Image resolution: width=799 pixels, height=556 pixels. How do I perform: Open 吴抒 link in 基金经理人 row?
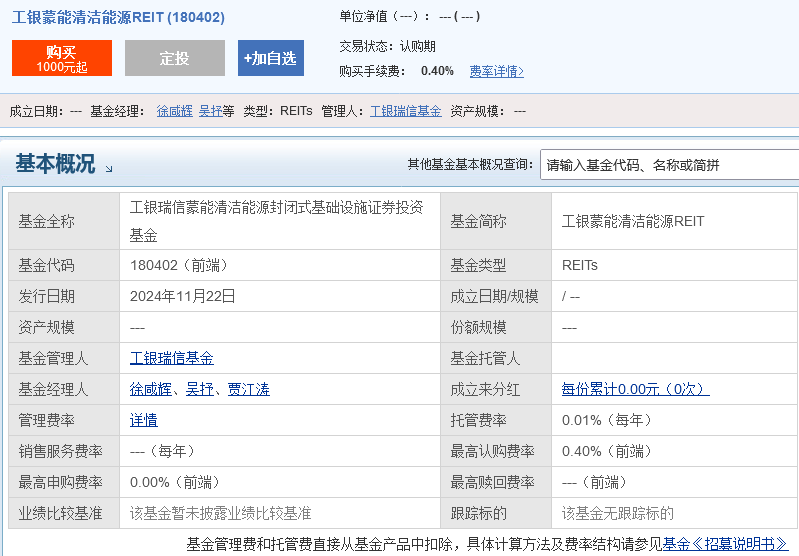click(x=200, y=389)
